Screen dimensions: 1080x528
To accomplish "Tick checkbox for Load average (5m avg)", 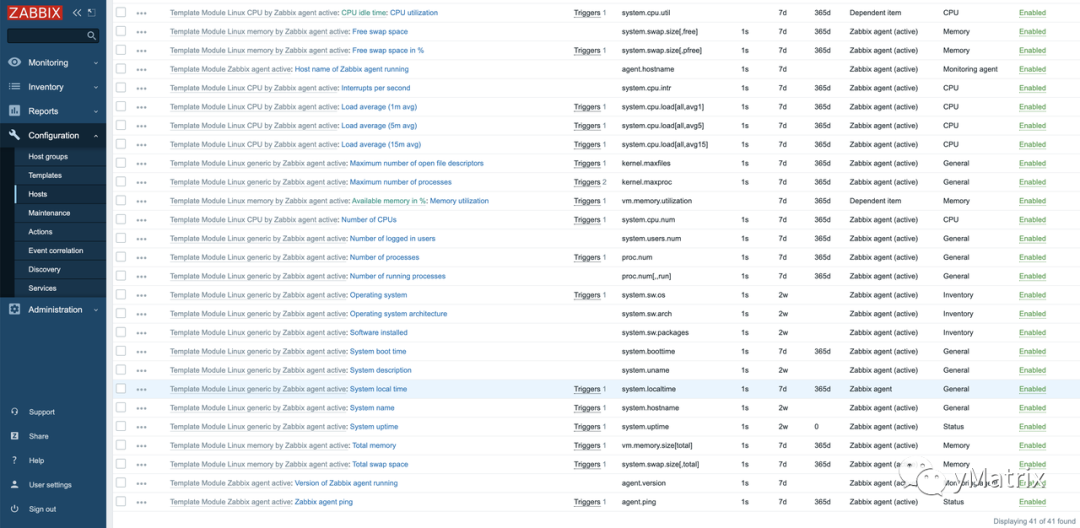I will pyautogui.click(x=121, y=125).
